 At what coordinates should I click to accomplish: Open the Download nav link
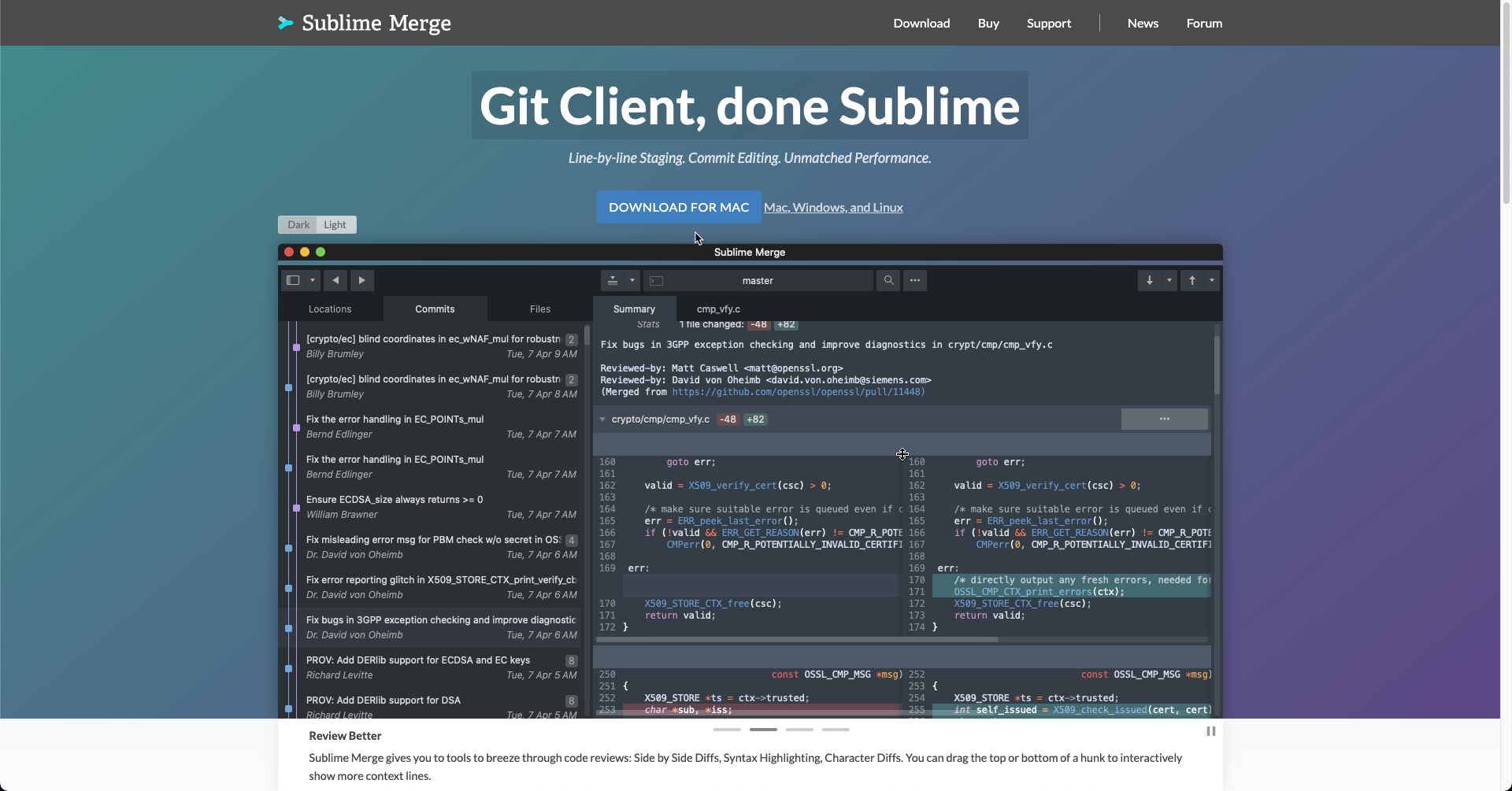point(921,23)
